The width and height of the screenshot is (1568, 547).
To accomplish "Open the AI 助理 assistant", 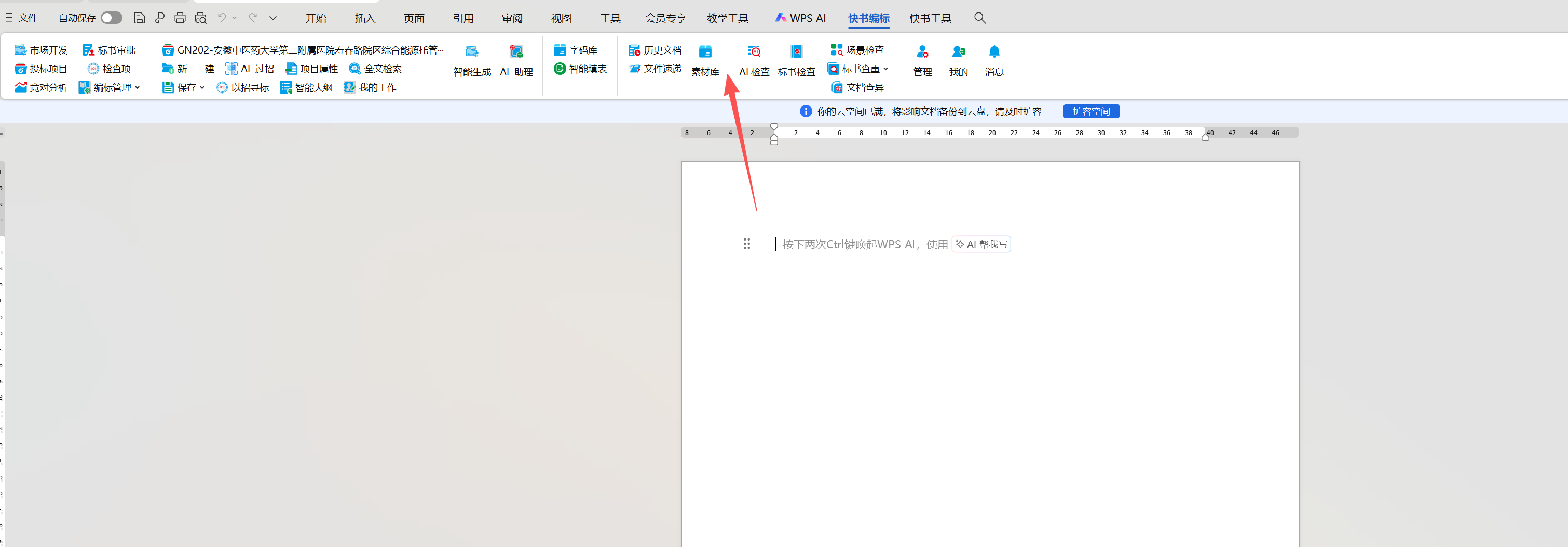I will pos(516,52).
